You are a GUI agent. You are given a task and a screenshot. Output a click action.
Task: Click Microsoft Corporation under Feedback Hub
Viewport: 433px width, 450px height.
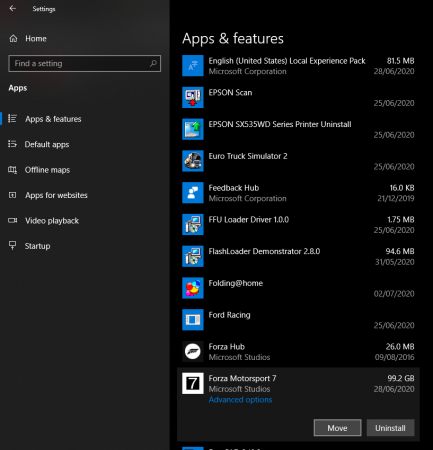247,198
